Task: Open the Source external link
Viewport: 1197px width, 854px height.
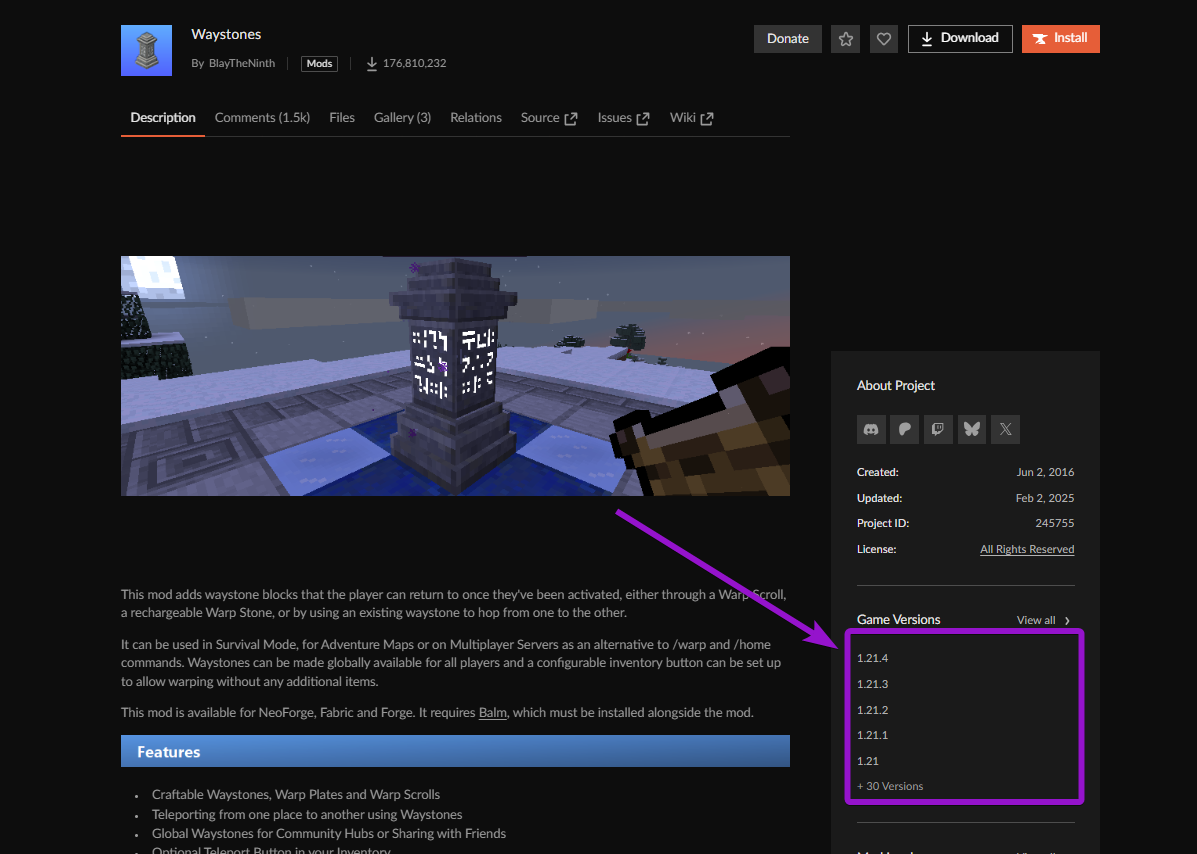Action: coord(549,118)
